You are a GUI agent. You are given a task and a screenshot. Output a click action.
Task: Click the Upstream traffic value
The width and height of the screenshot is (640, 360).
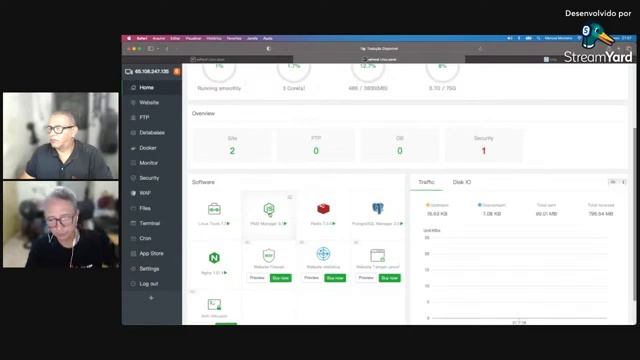(437, 214)
